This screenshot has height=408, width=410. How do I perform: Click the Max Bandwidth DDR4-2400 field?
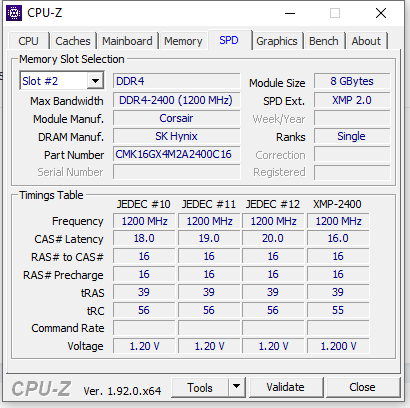tap(176, 100)
